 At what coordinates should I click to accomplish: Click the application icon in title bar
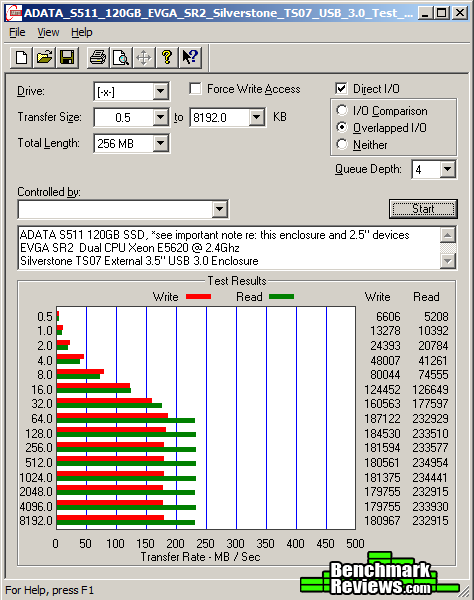point(14,13)
